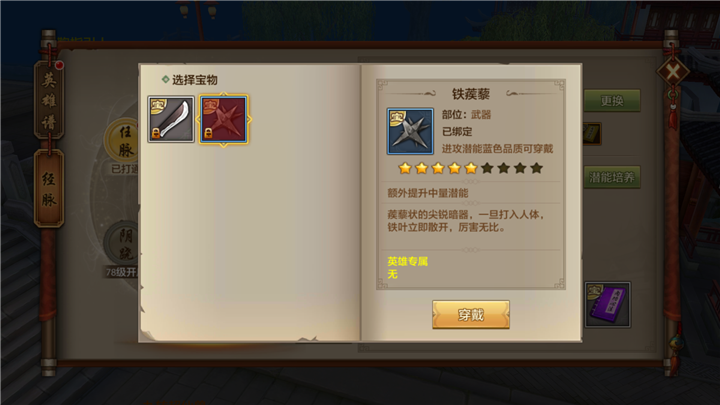Viewport: 720px width, 405px height.
Task: Close the panel with the X diamond
Action: click(673, 72)
